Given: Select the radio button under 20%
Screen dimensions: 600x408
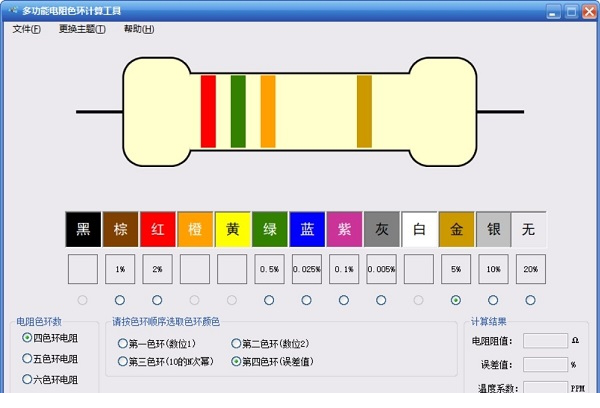Looking at the screenshot, I should coord(530,300).
